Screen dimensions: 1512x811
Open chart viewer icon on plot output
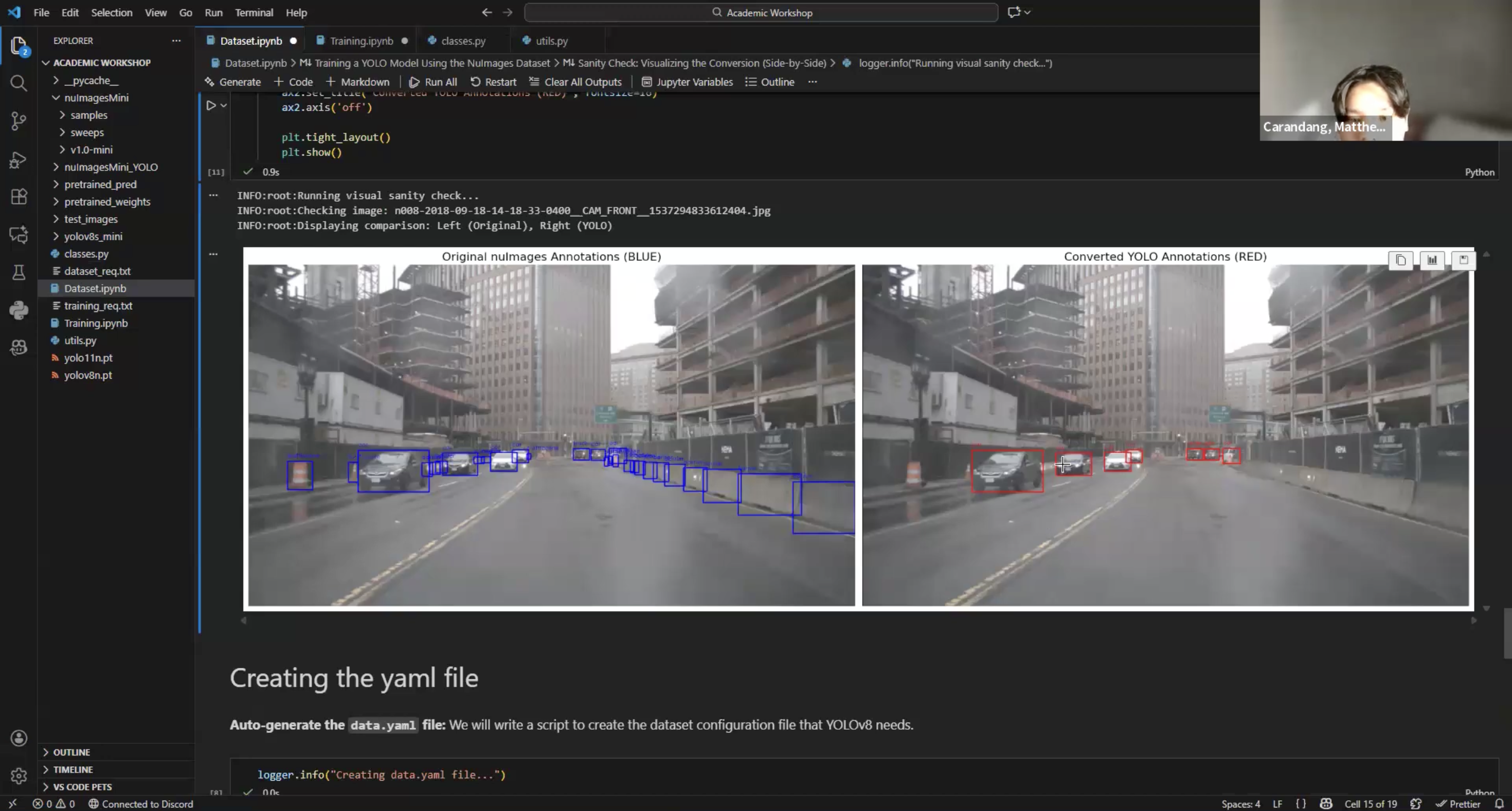(x=1432, y=259)
